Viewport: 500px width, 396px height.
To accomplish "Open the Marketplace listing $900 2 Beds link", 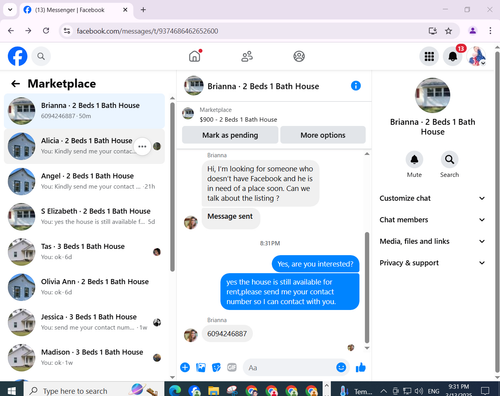I will [238, 119].
